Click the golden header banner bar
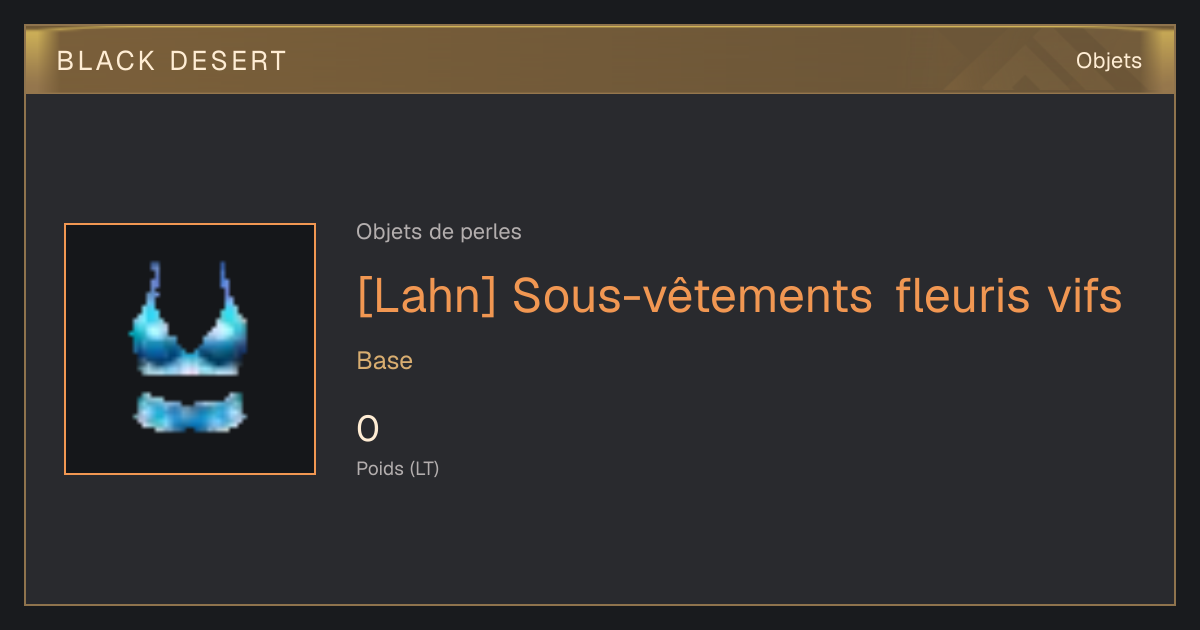Image resolution: width=1200 pixels, height=630 pixels. click(600, 60)
